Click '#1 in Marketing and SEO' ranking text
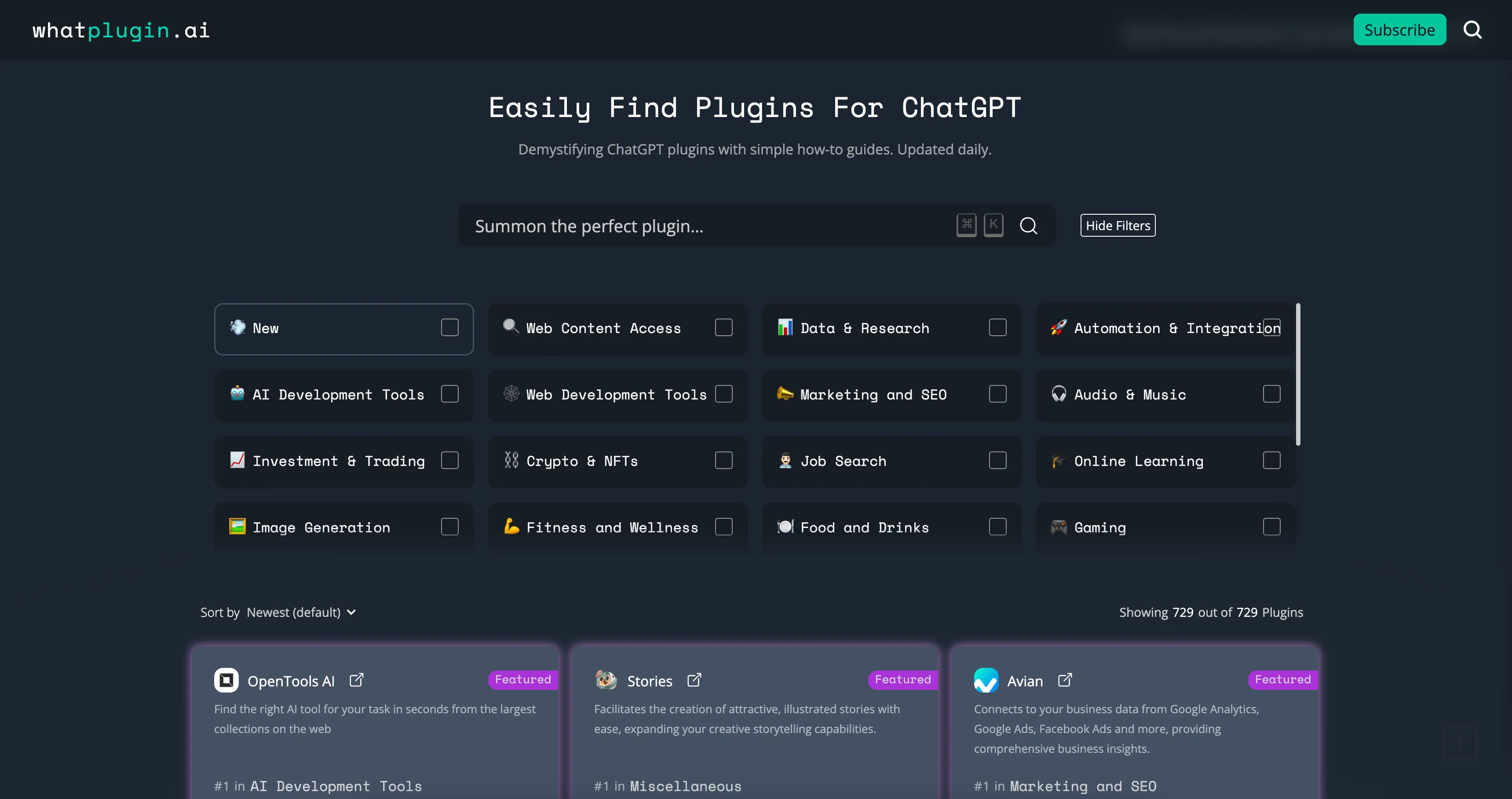Viewport: 1512px width, 799px height. [x=1065, y=786]
